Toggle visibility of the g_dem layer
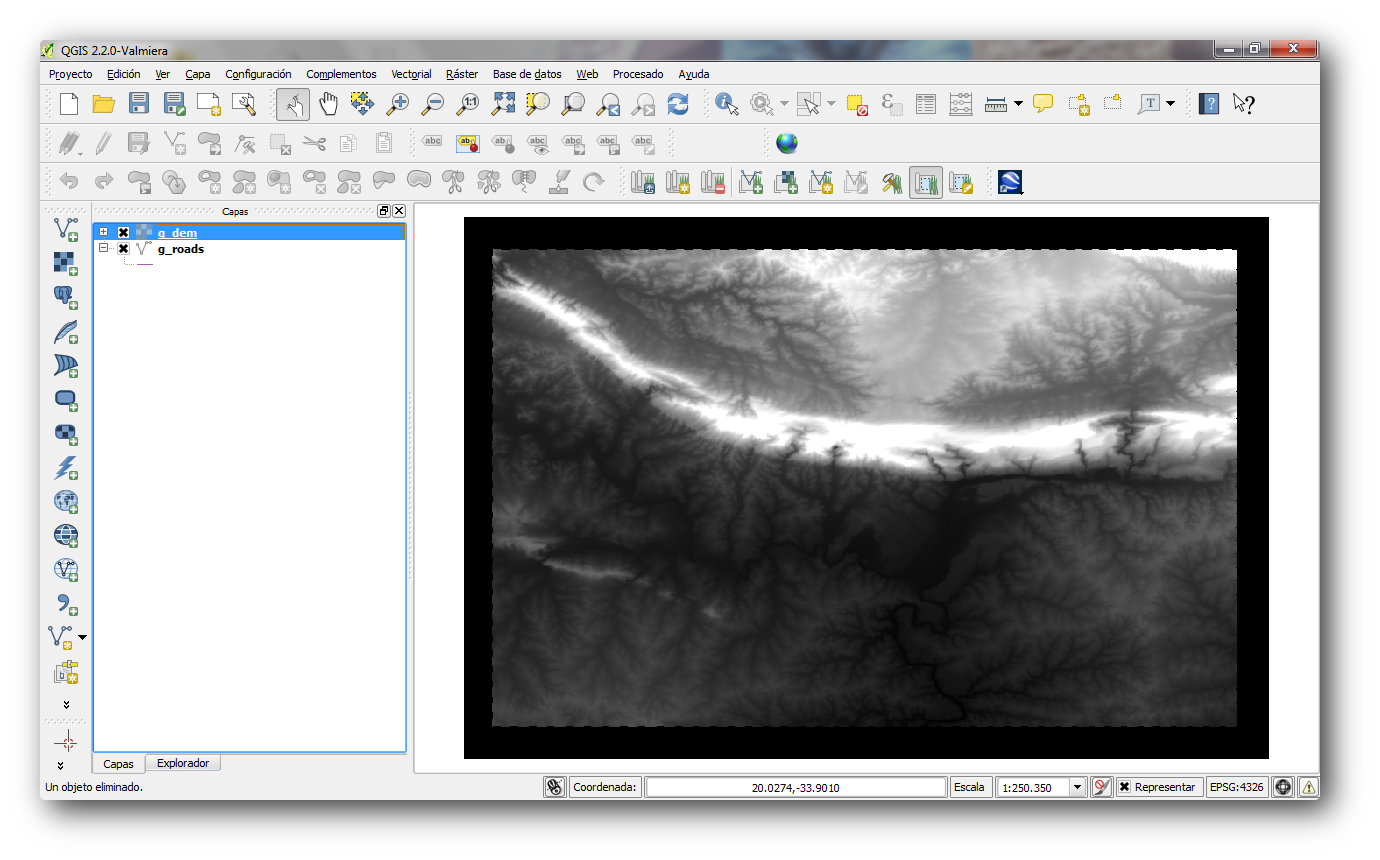This screenshot has width=1380, height=860. click(x=124, y=233)
